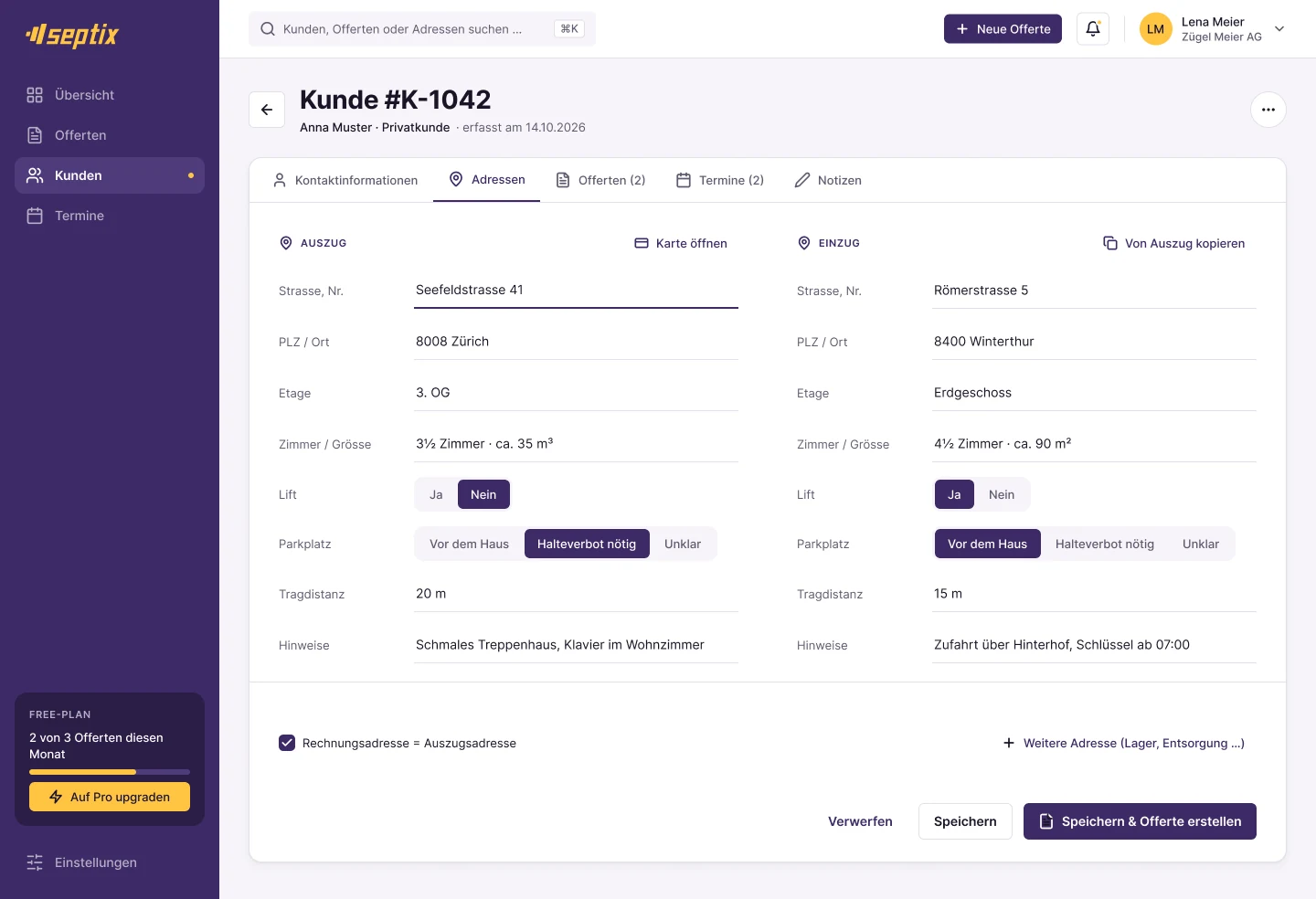Image resolution: width=1316 pixels, height=899 pixels.
Task: Click the Offerten document icon in sidebar
Action: pyautogui.click(x=35, y=135)
